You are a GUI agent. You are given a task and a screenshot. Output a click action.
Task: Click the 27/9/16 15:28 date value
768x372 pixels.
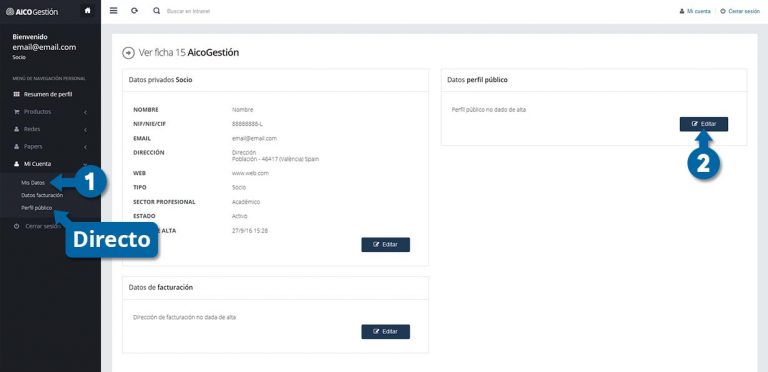pyautogui.click(x=250, y=230)
